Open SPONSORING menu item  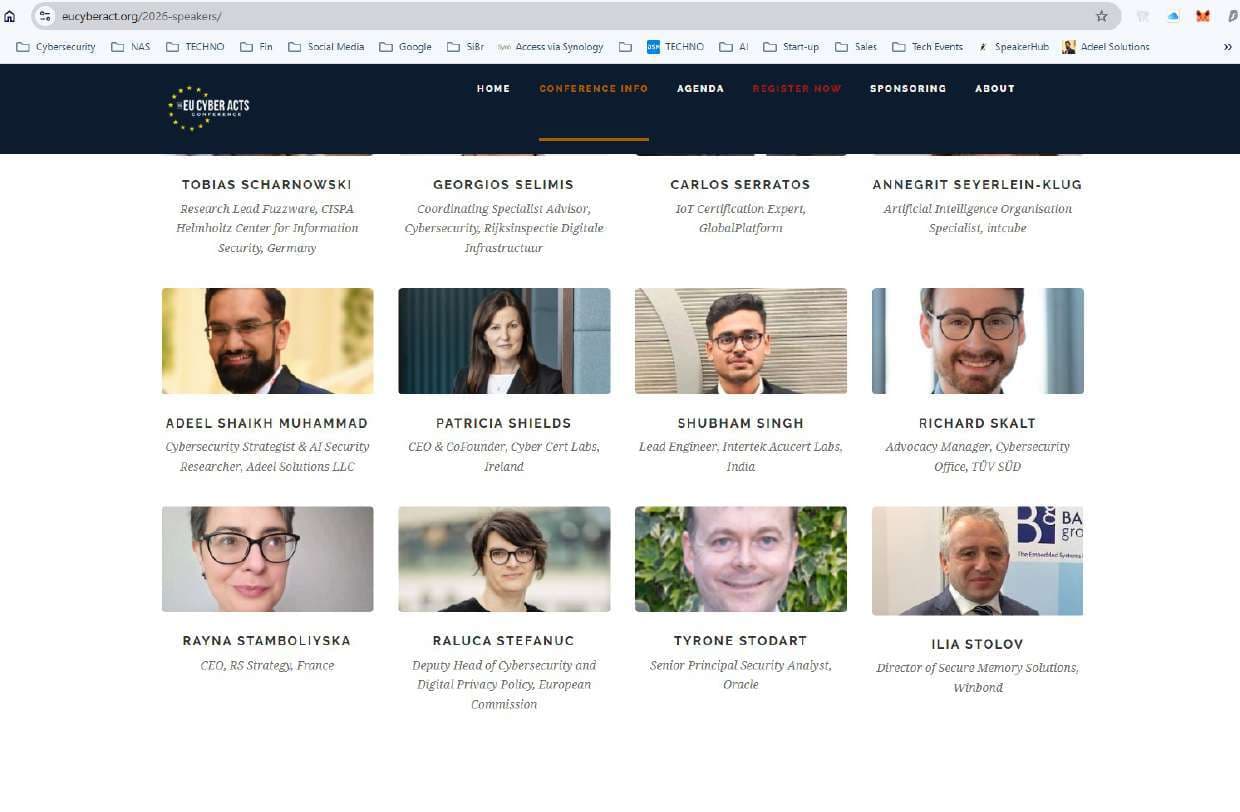(908, 89)
